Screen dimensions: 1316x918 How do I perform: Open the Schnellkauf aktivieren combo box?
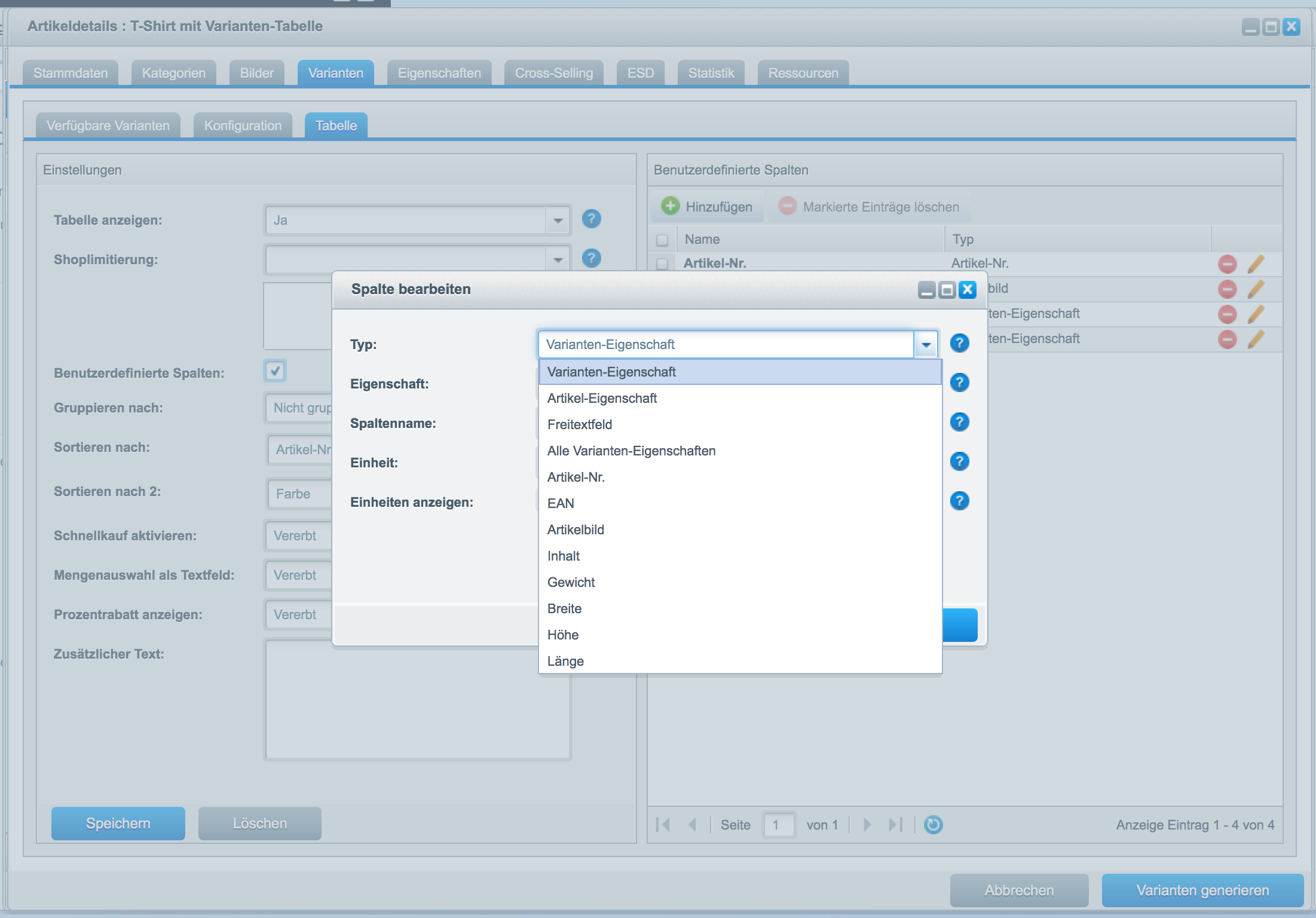coord(299,535)
